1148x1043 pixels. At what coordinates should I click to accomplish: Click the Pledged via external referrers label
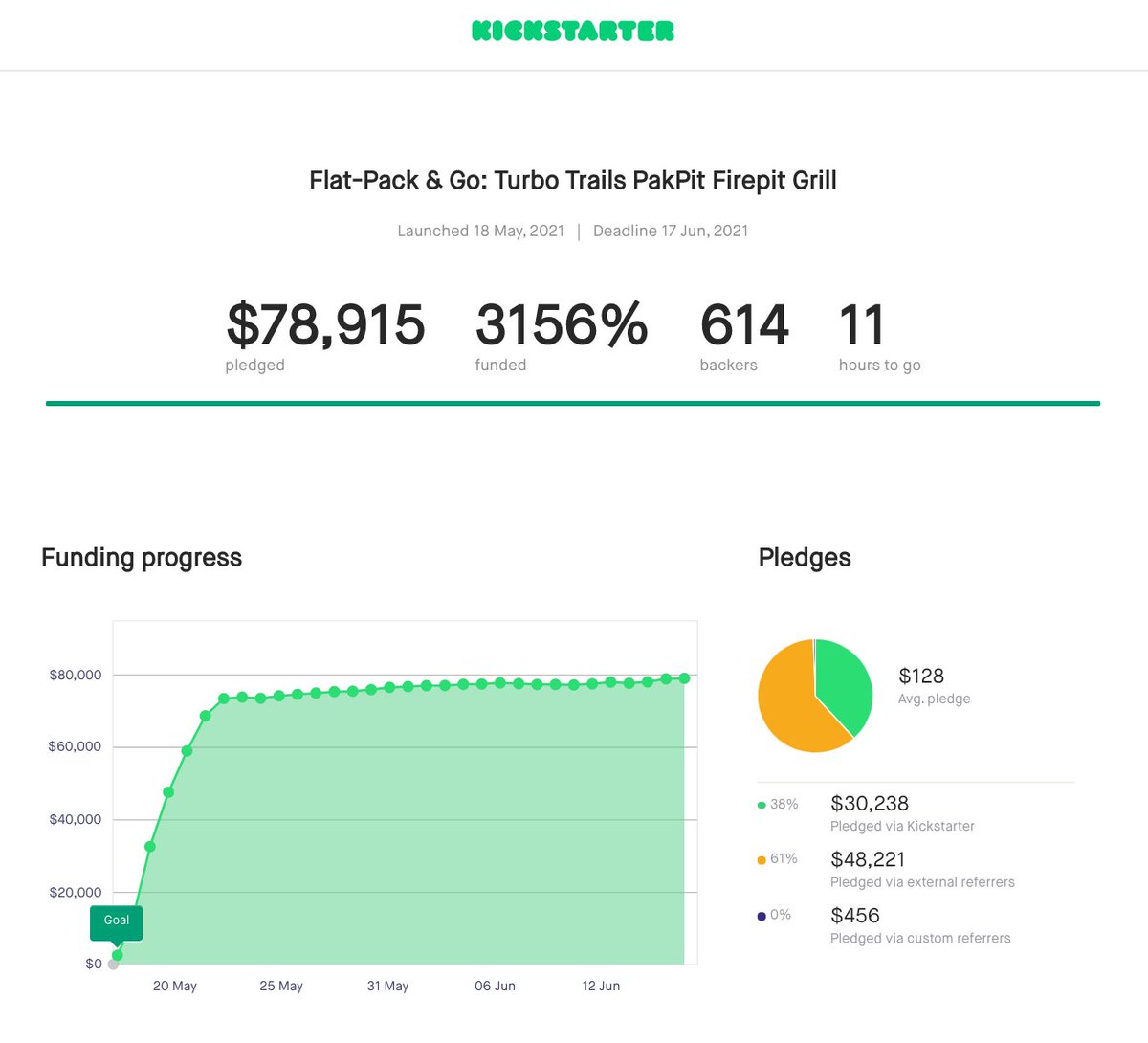point(922,882)
